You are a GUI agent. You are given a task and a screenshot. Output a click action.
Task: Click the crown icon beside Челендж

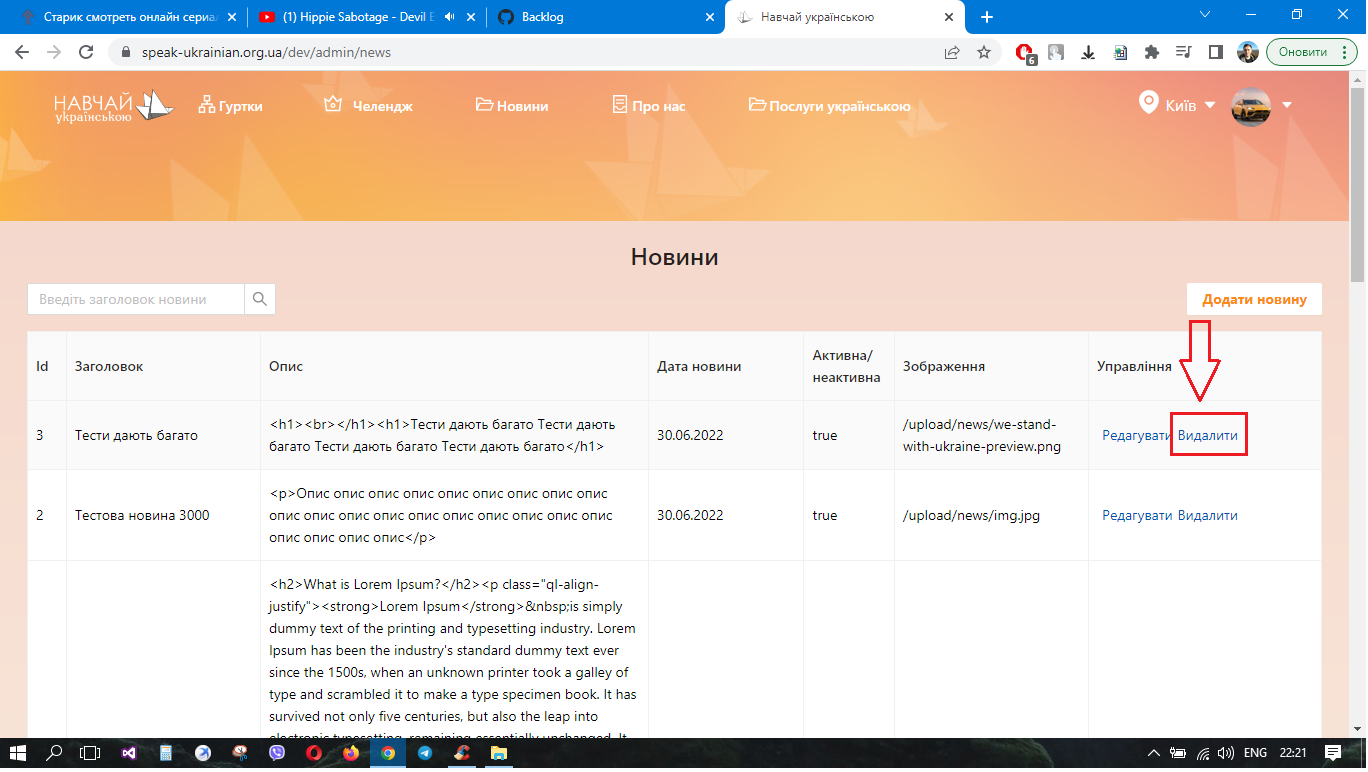334,103
